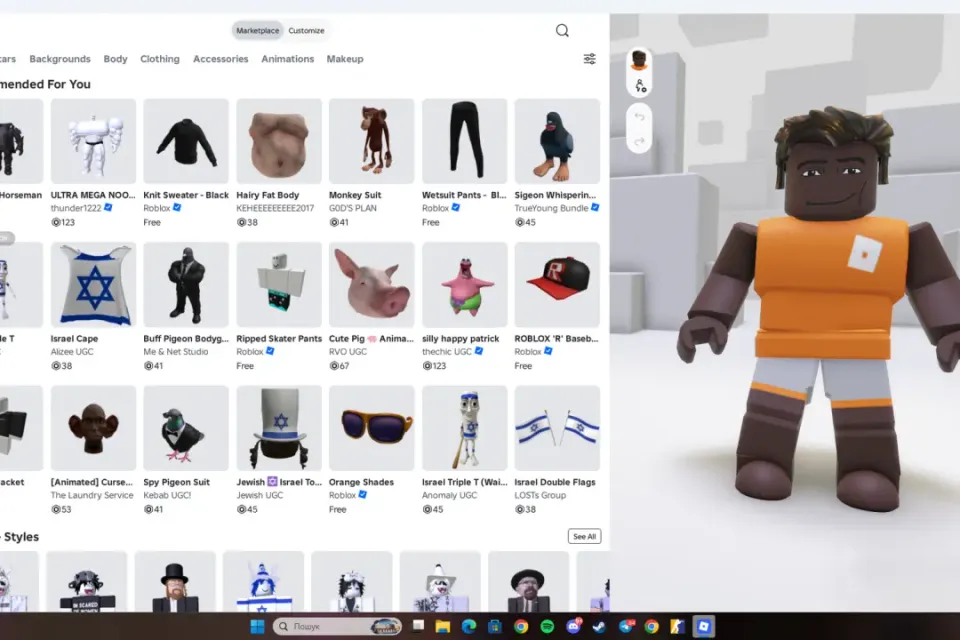The image size is (960, 640).
Task: Select the Israel Triple T thumbnail
Action: click(x=465, y=428)
